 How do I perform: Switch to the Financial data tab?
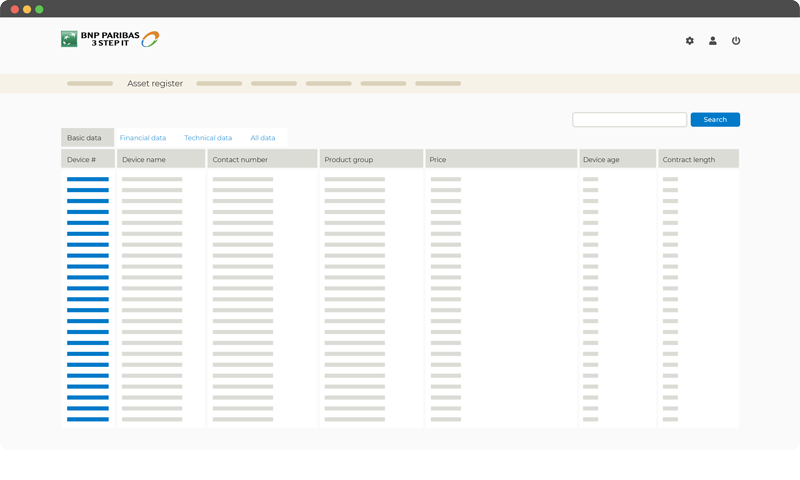click(x=143, y=138)
